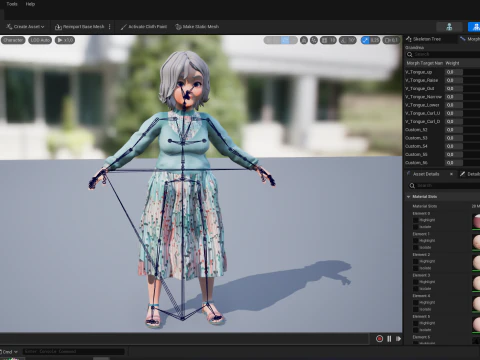Click the Make Static Mesh icon

[x=178, y=27]
